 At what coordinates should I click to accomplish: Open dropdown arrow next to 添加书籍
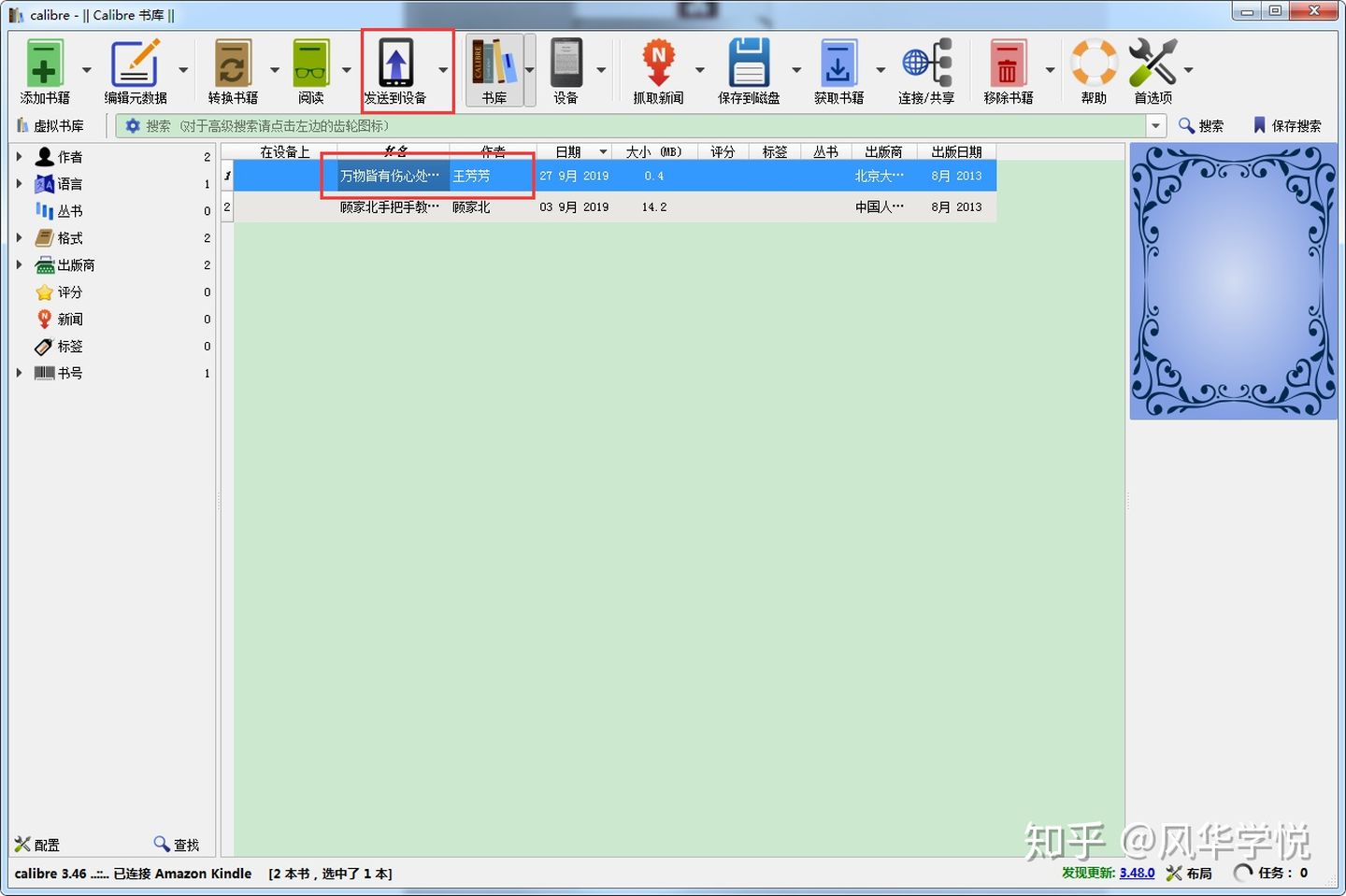[x=87, y=70]
